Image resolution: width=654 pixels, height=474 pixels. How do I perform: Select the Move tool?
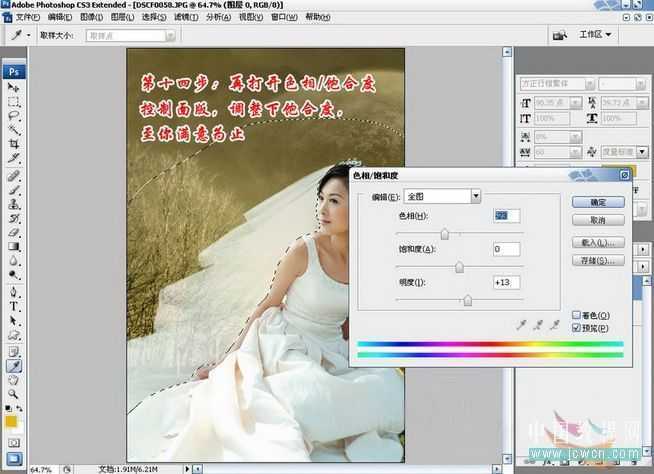click(13, 88)
